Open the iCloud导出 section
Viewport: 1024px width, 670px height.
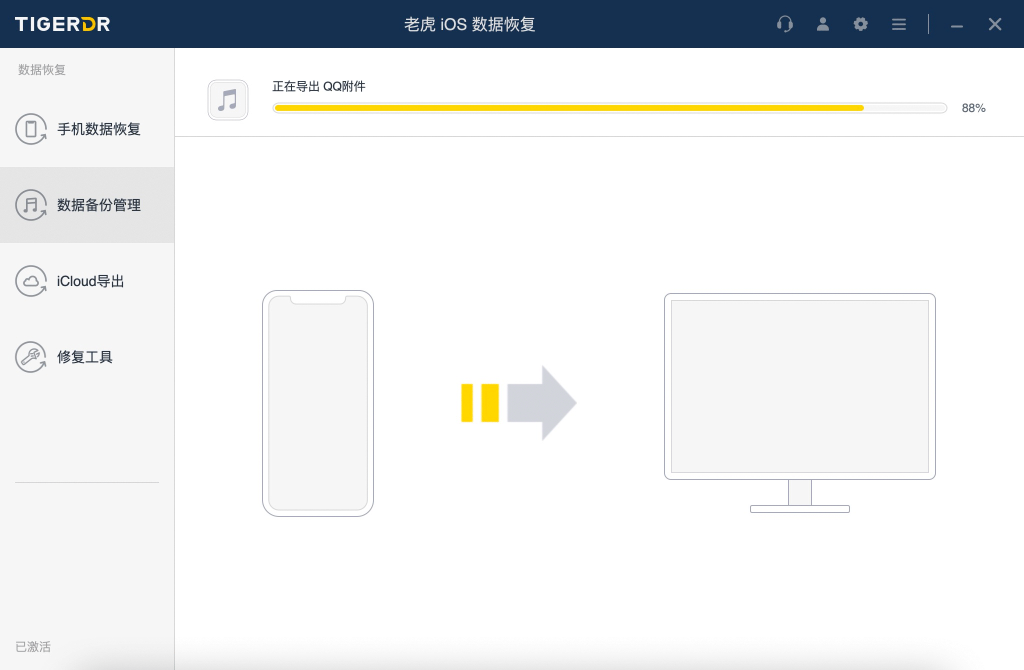tap(91, 281)
